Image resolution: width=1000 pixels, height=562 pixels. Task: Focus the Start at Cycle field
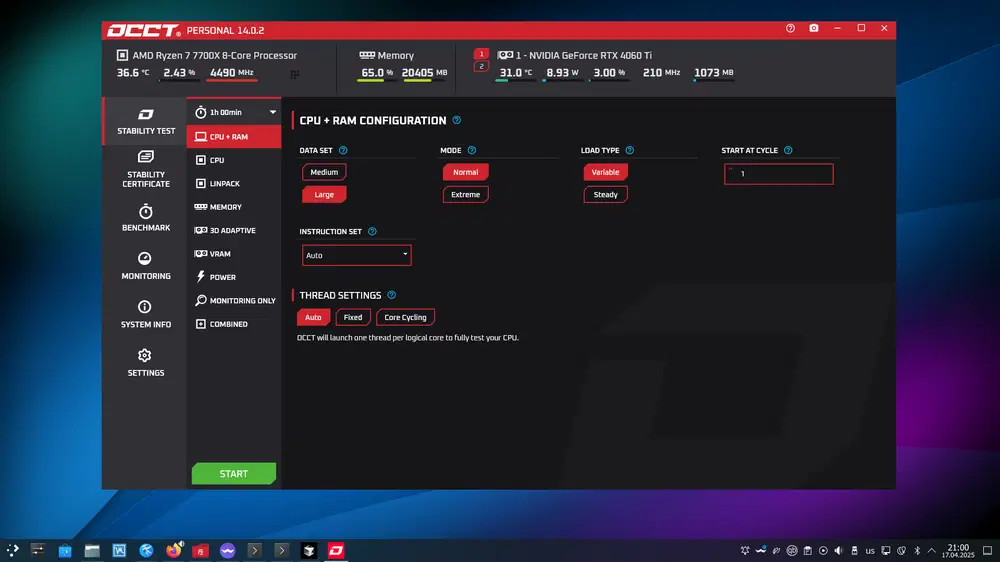pos(779,174)
